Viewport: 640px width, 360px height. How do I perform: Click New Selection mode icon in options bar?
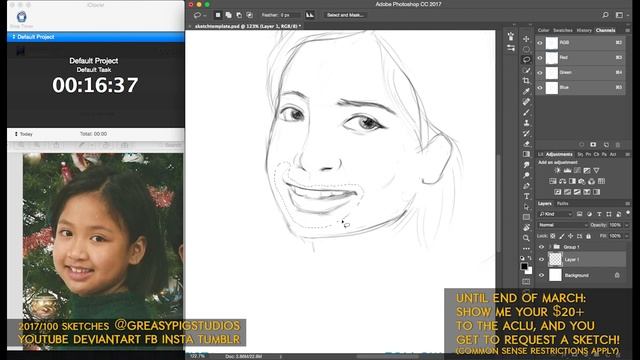coord(218,15)
